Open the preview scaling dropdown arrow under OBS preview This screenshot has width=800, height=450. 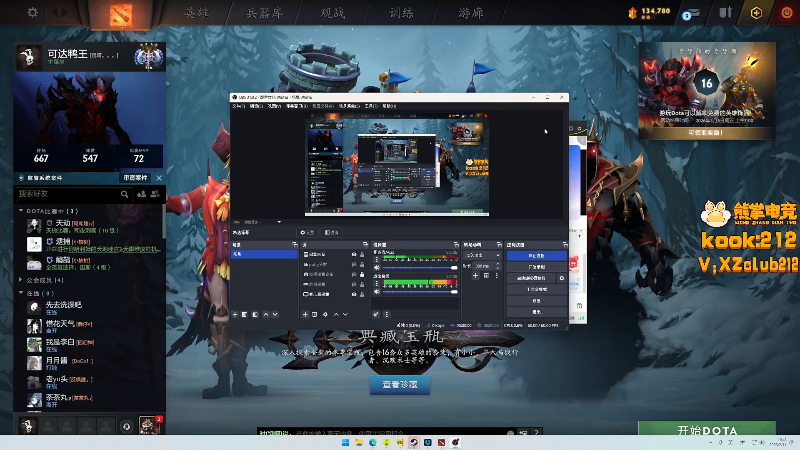click(x=279, y=222)
